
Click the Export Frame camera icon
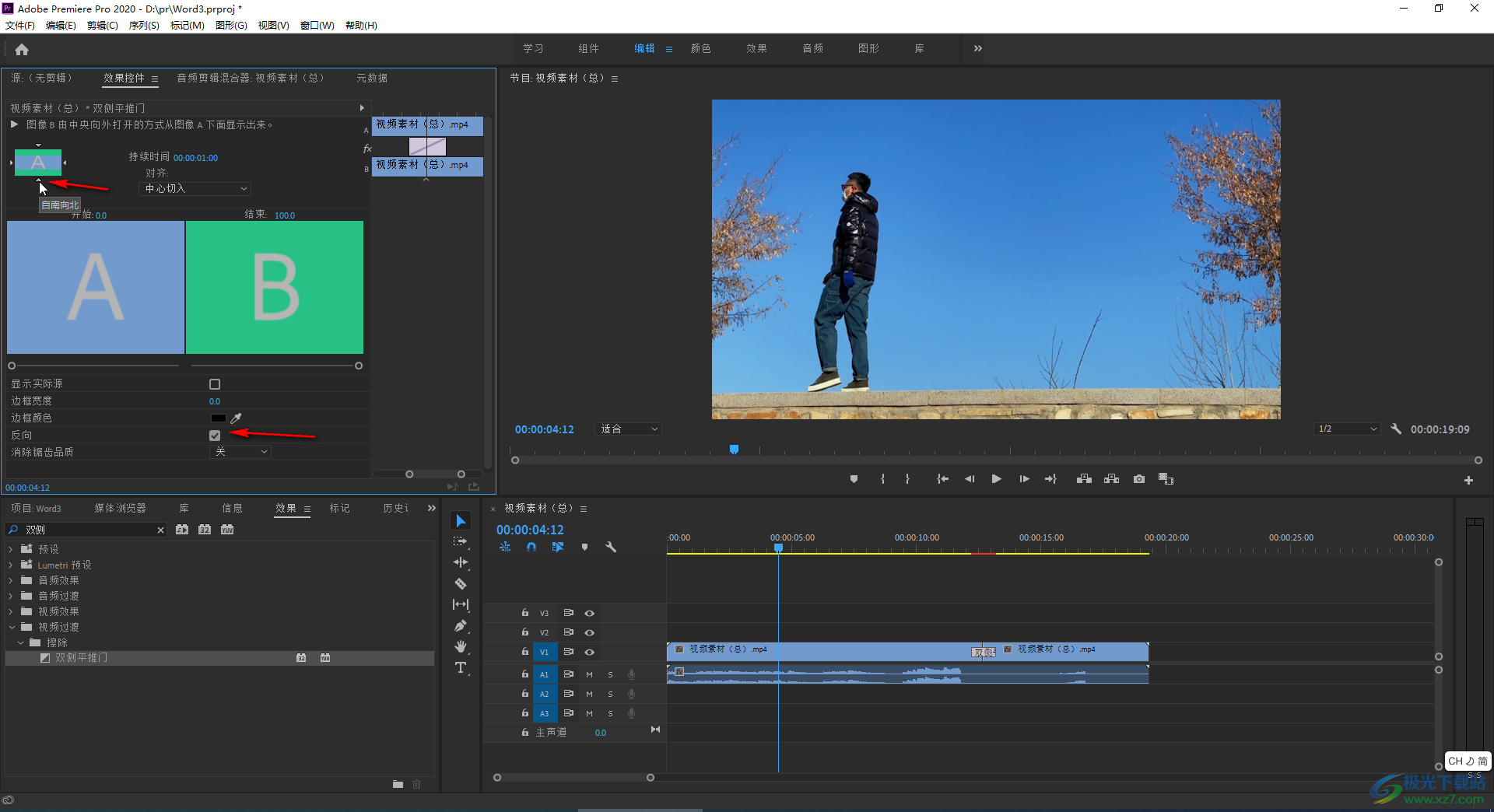pos(1139,479)
